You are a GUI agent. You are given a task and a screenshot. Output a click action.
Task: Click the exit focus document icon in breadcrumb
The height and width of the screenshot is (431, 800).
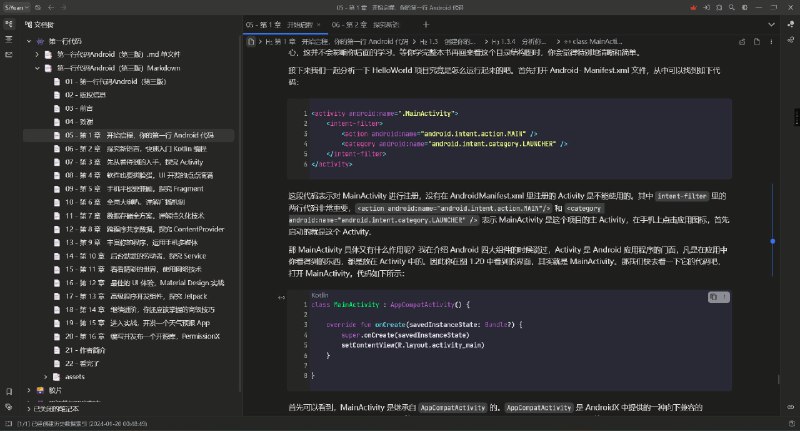pyautogui.click(x=757, y=42)
